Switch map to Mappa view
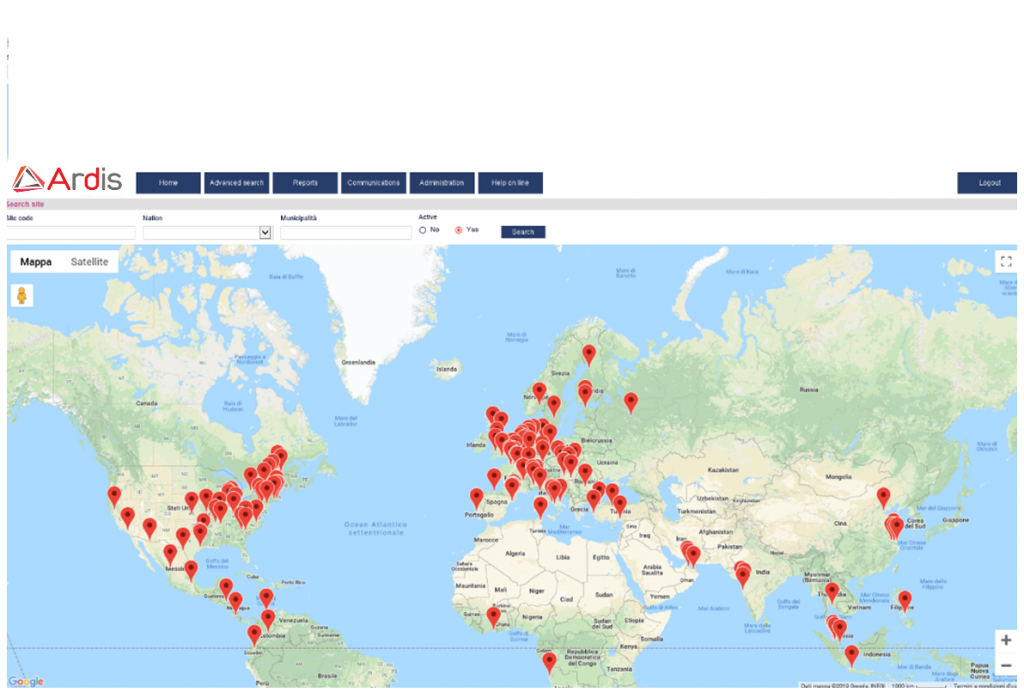Image resolution: width=1024 pixels, height=692 pixels. coord(36,262)
